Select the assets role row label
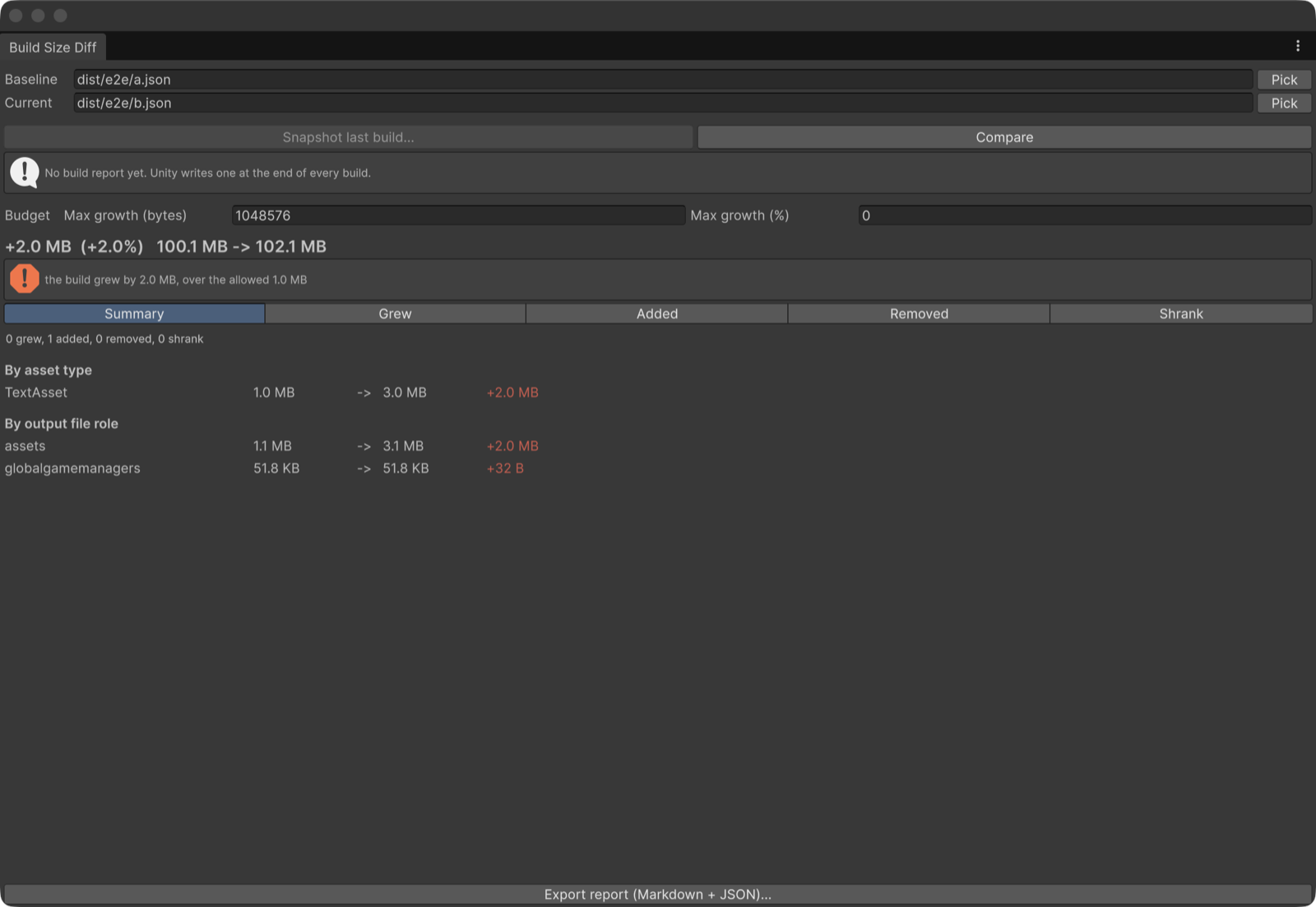The height and width of the screenshot is (907, 1316). coord(25,446)
